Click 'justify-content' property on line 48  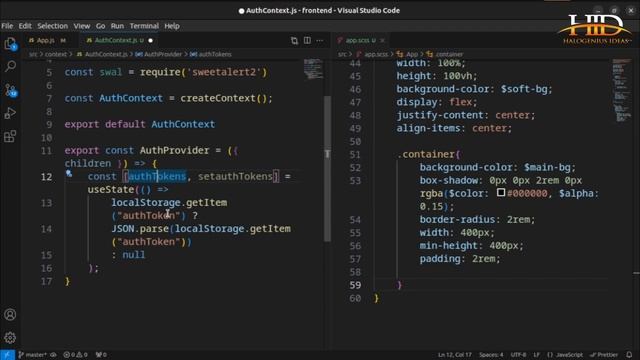pyautogui.click(x=440, y=115)
